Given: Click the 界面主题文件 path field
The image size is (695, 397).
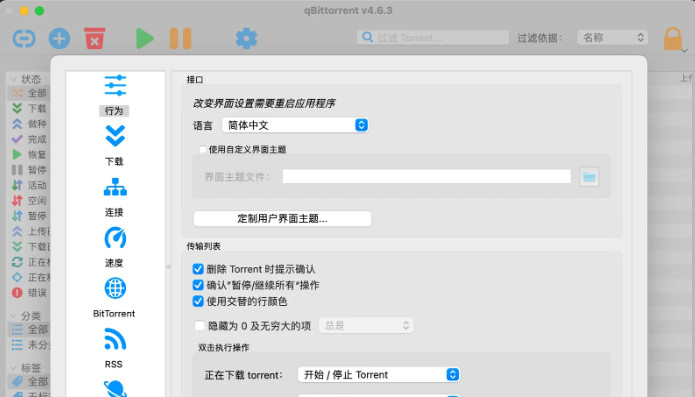Looking at the screenshot, I should coord(426,176).
